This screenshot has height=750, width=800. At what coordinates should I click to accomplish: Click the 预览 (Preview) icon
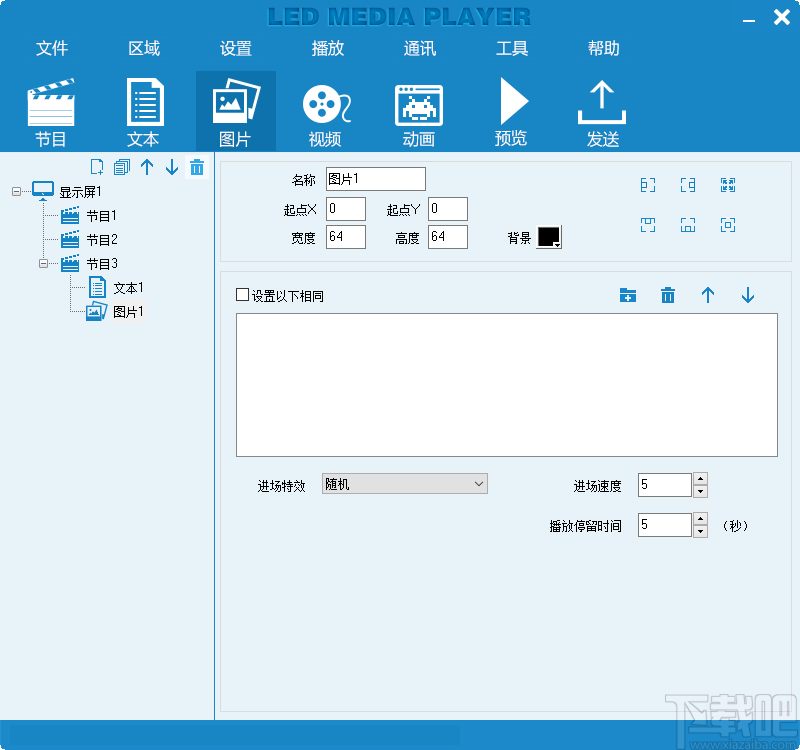[x=511, y=108]
